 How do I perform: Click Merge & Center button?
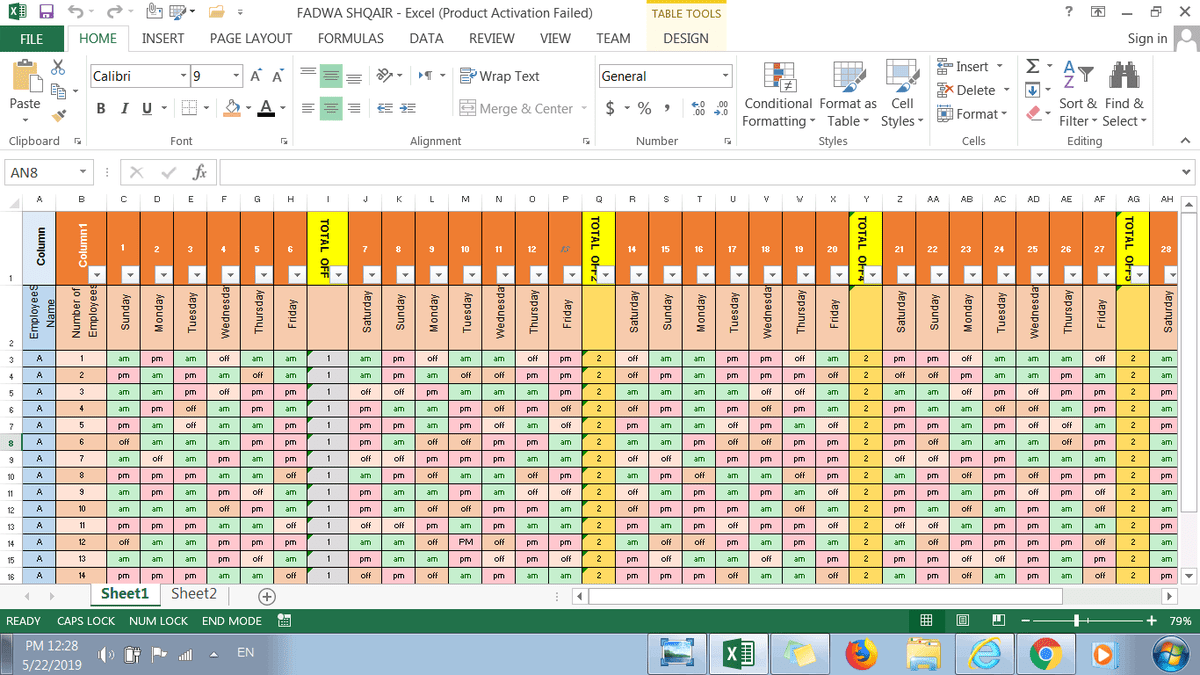click(516, 109)
